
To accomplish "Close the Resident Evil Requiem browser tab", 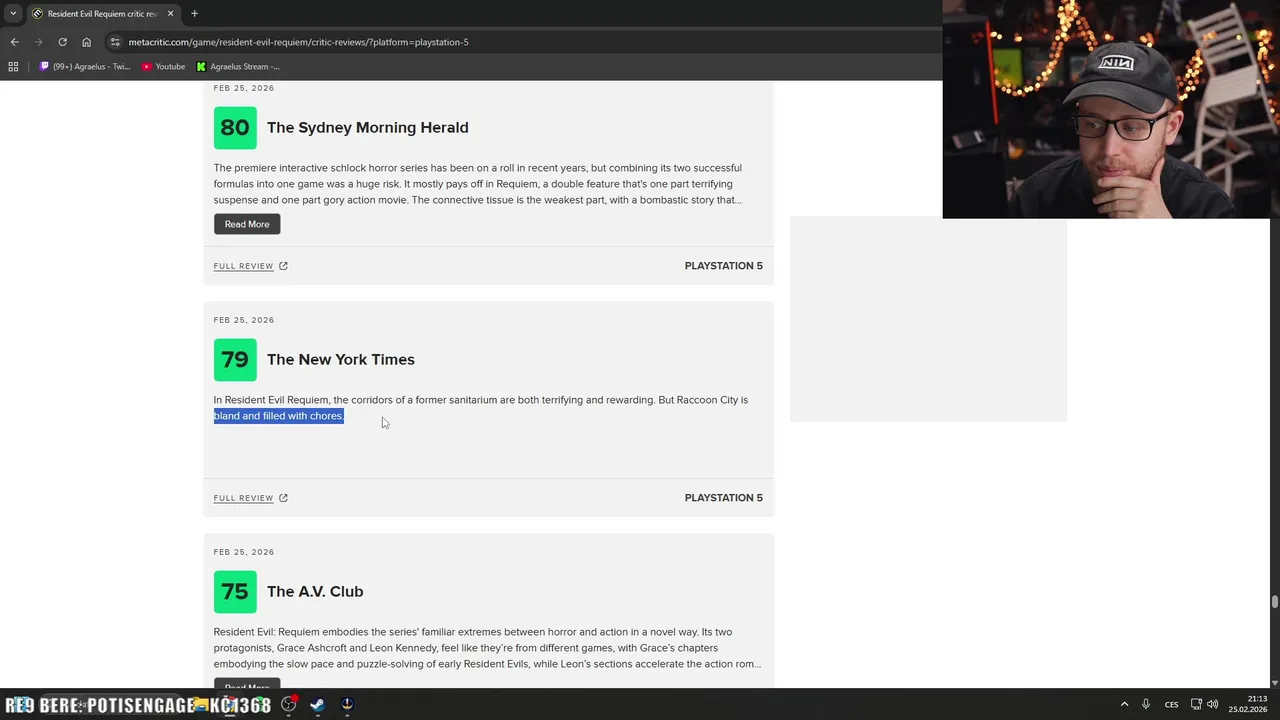I will (x=170, y=13).
